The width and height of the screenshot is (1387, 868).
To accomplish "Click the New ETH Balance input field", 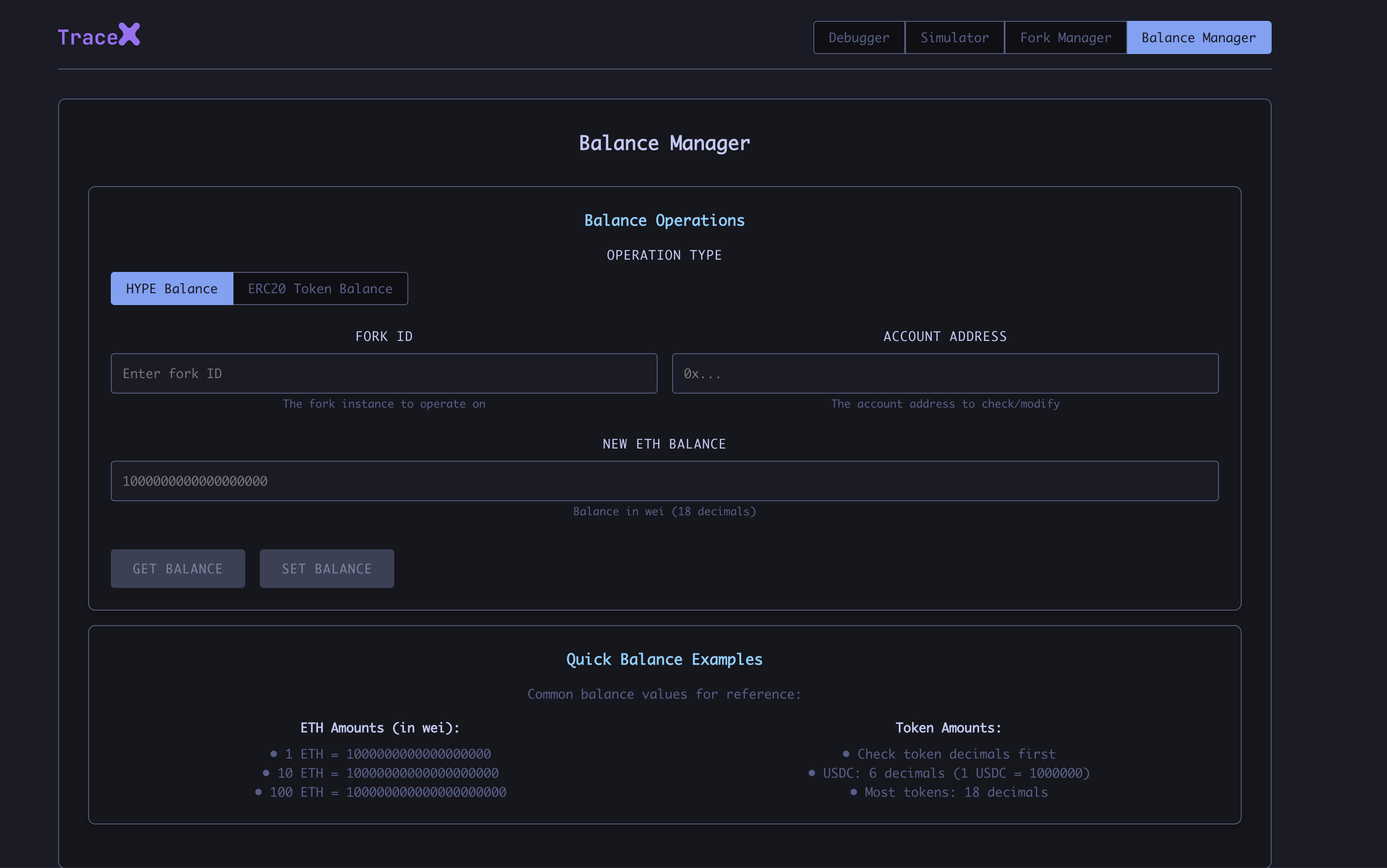I will tap(664, 481).
